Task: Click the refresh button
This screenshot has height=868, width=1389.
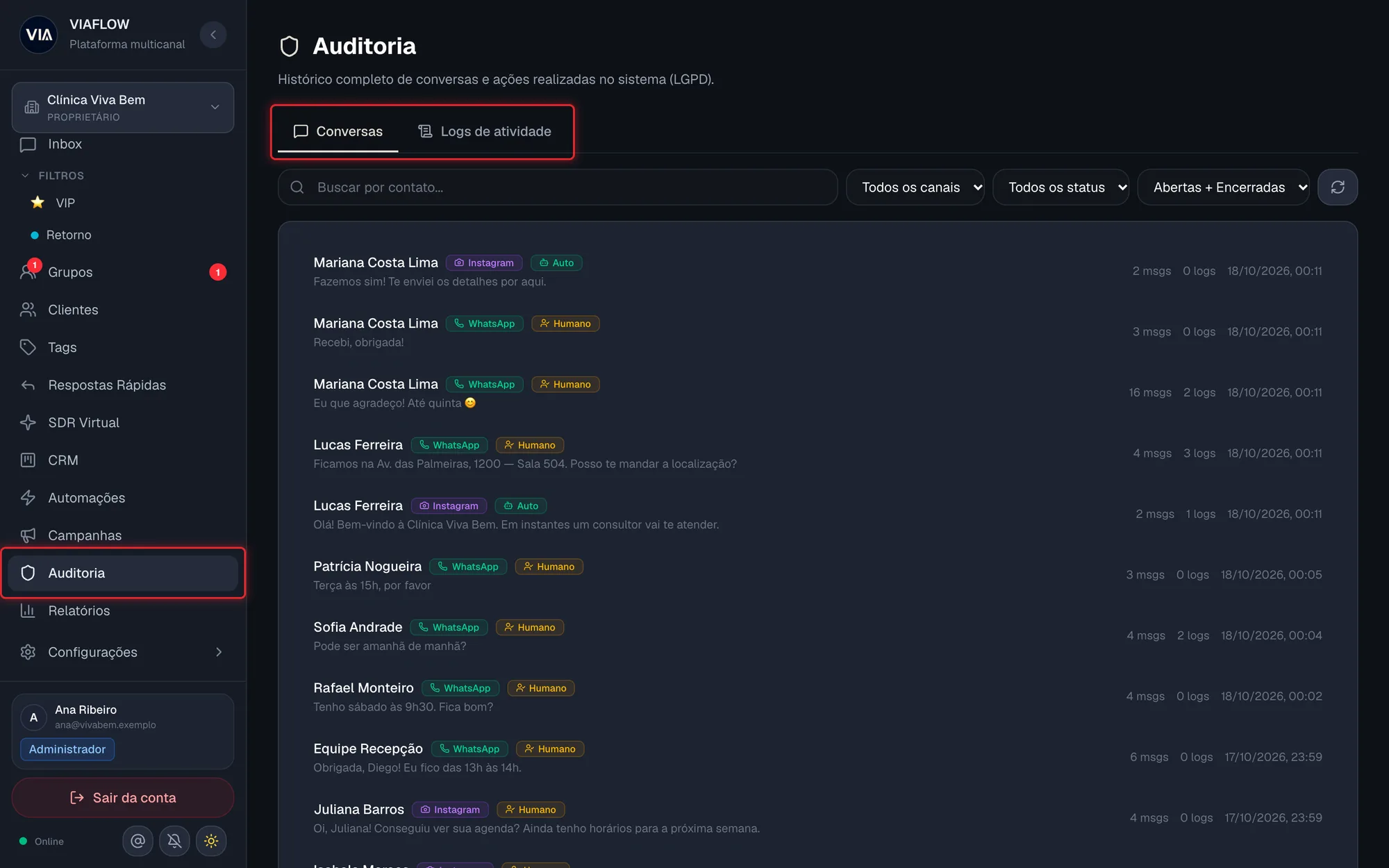Action: 1338,187
